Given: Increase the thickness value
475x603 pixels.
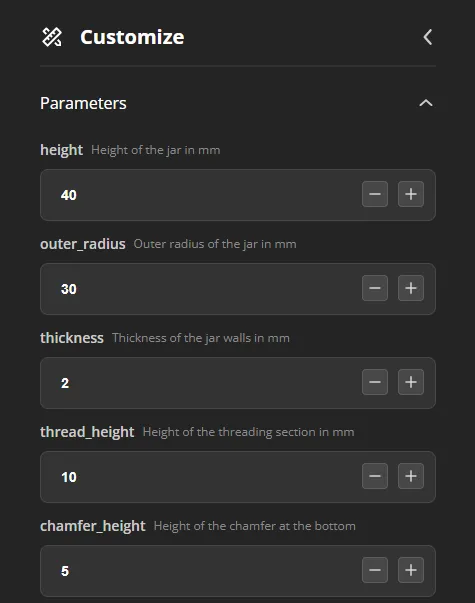Looking at the screenshot, I should (411, 382).
